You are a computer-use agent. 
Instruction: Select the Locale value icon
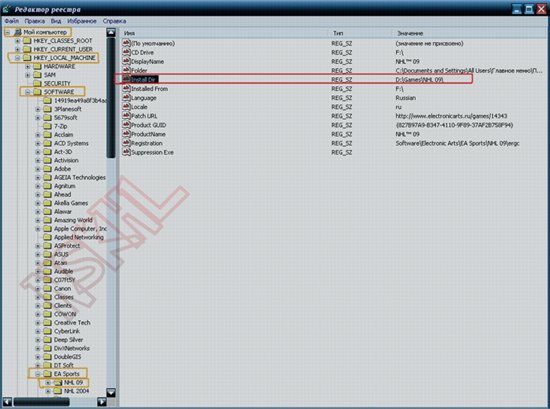tap(126, 107)
